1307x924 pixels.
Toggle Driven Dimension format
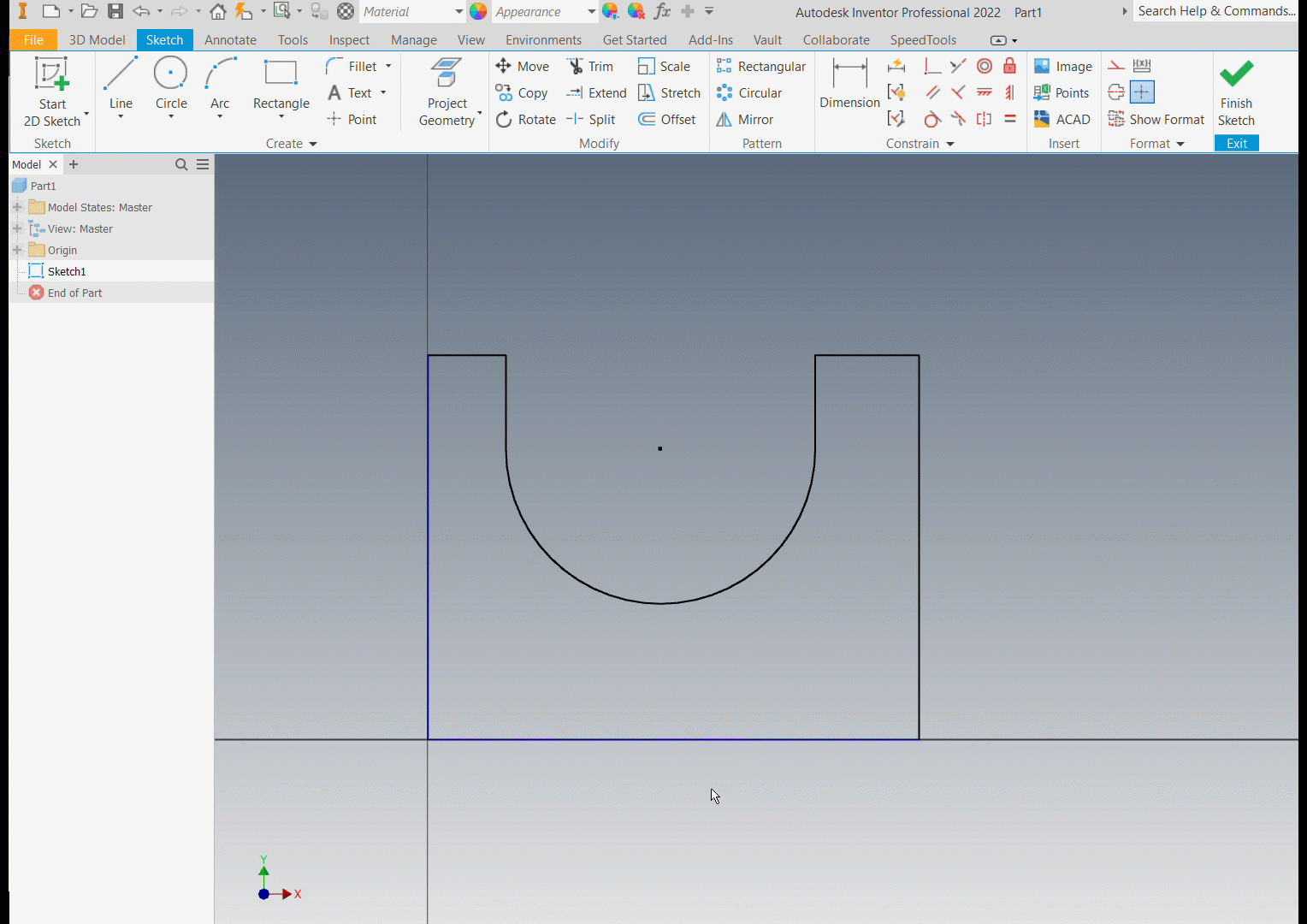pos(1142,66)
